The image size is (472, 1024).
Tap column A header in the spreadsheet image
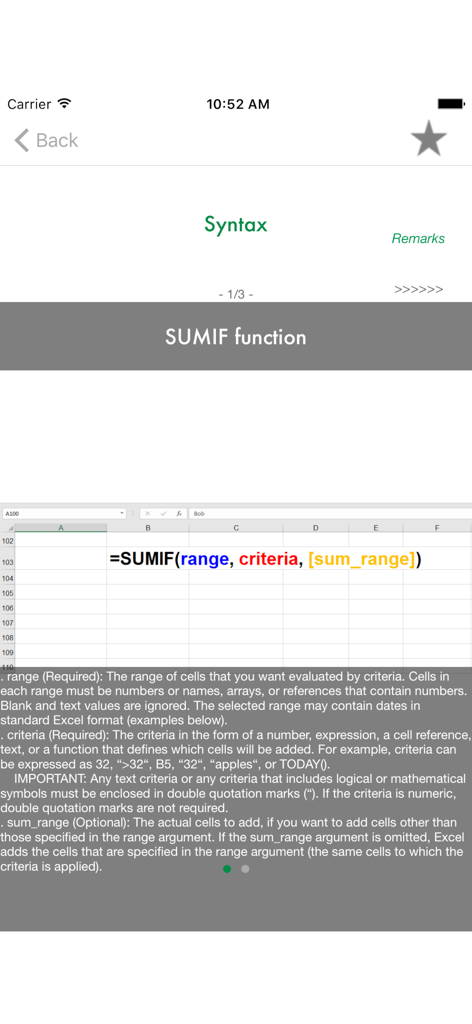point(61,528)
